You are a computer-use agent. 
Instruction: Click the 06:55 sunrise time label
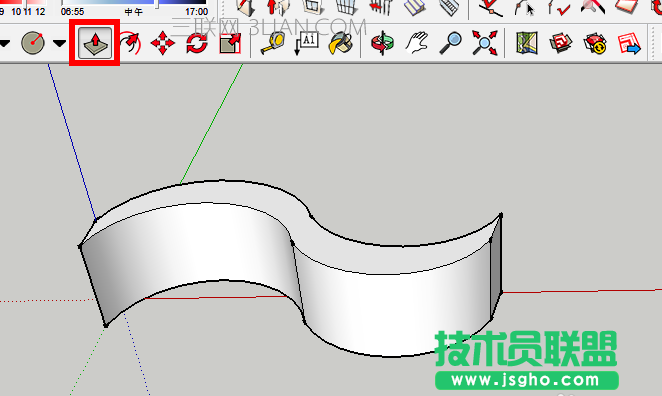72,12
